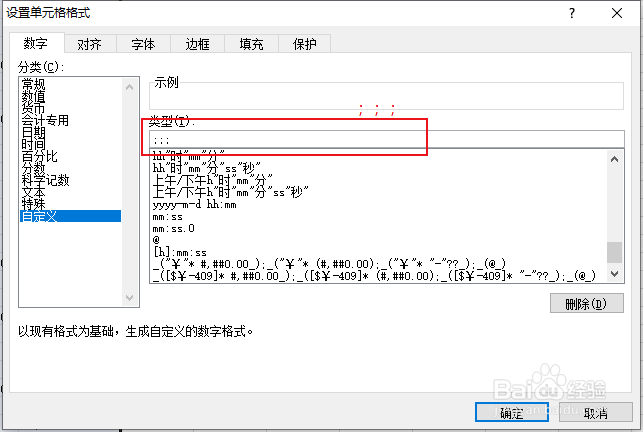Choose format hh"时"mm"分"ss"秒"
This screenshot has width=643, height=432.
coord(379,168)
